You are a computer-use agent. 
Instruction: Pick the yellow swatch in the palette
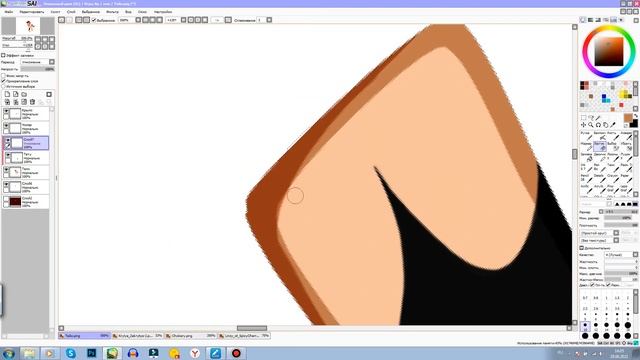click(x=623, y=95)
